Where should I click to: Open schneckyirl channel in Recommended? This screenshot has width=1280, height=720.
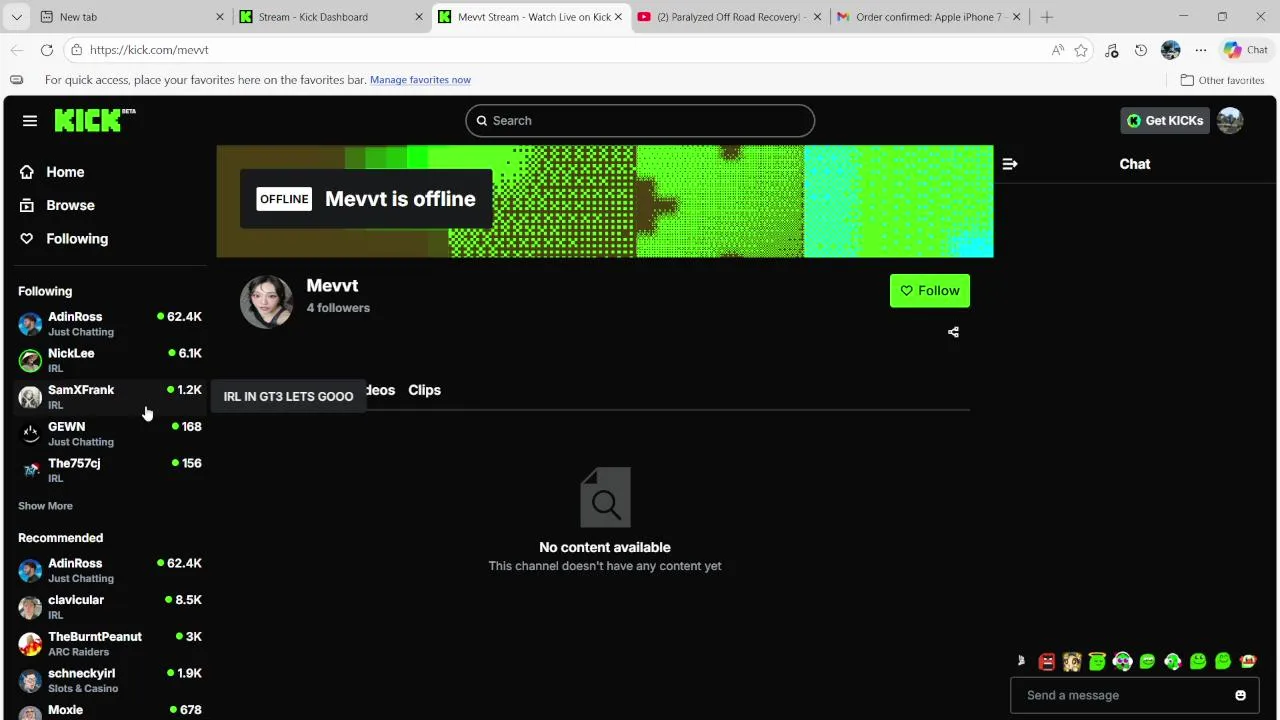coord(110,680)
